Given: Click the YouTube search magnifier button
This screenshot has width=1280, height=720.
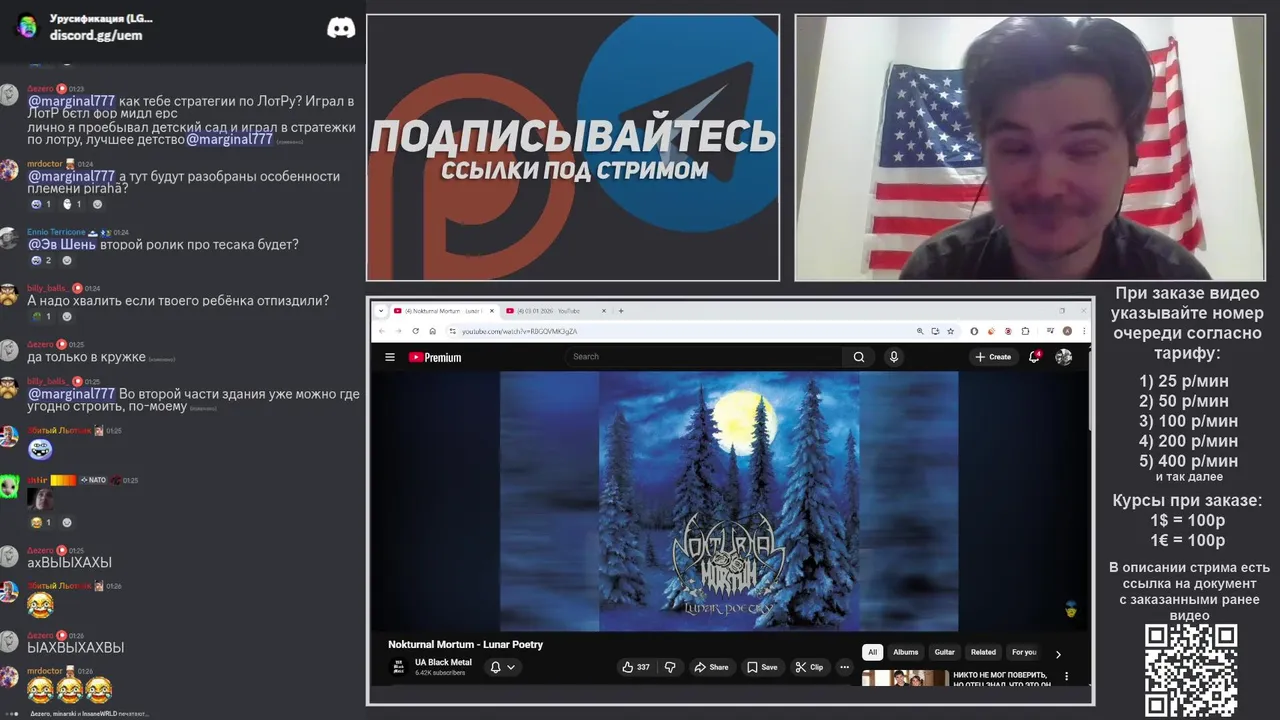Looking at the screenshot, I should coord(859,357).
